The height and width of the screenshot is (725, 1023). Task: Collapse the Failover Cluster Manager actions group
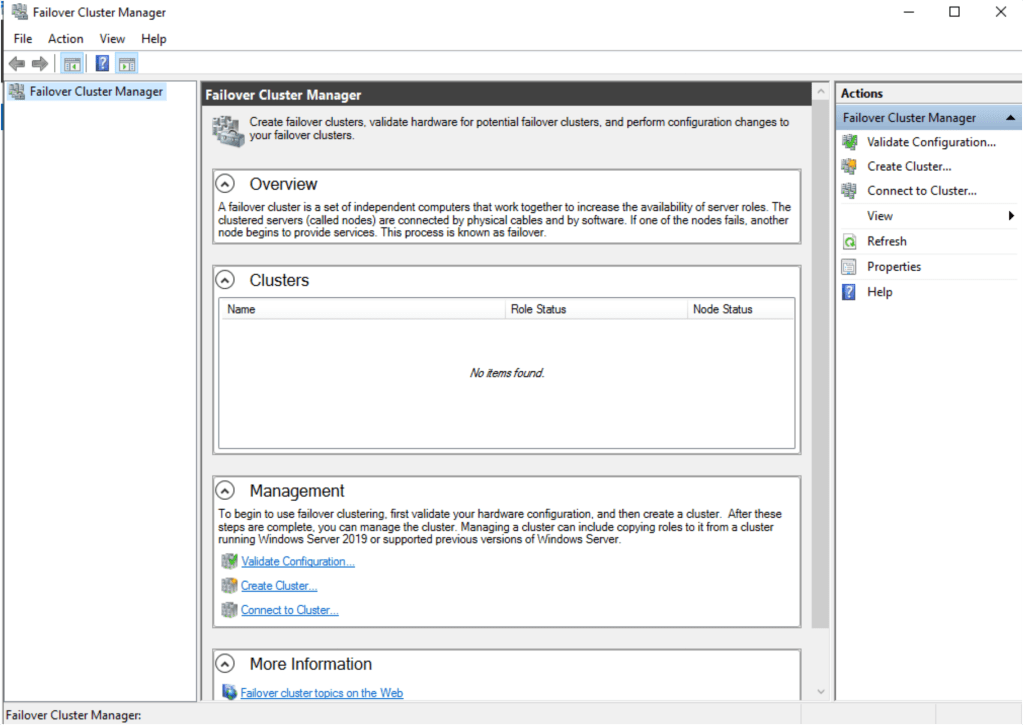[x=1011, y=117]
